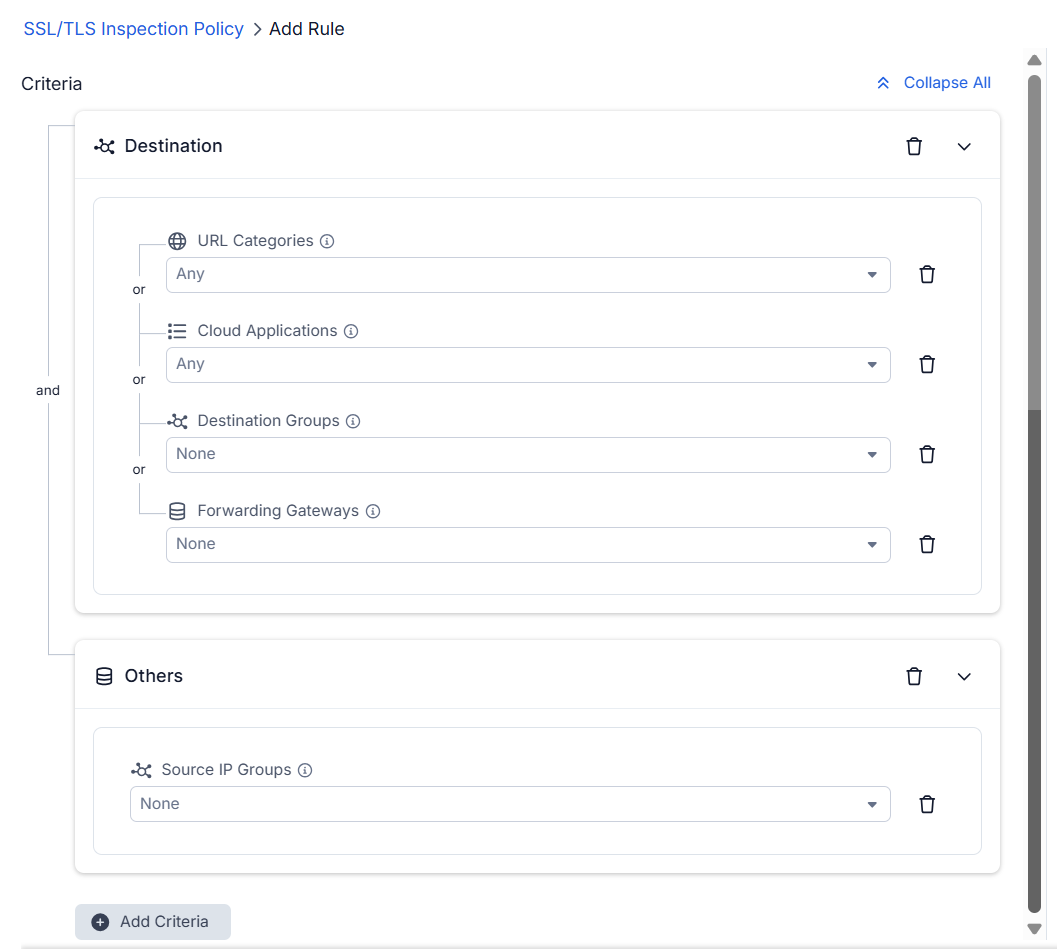Remove the URL Categories row
The image size is (1057, 949).
(x=927, y=274)
